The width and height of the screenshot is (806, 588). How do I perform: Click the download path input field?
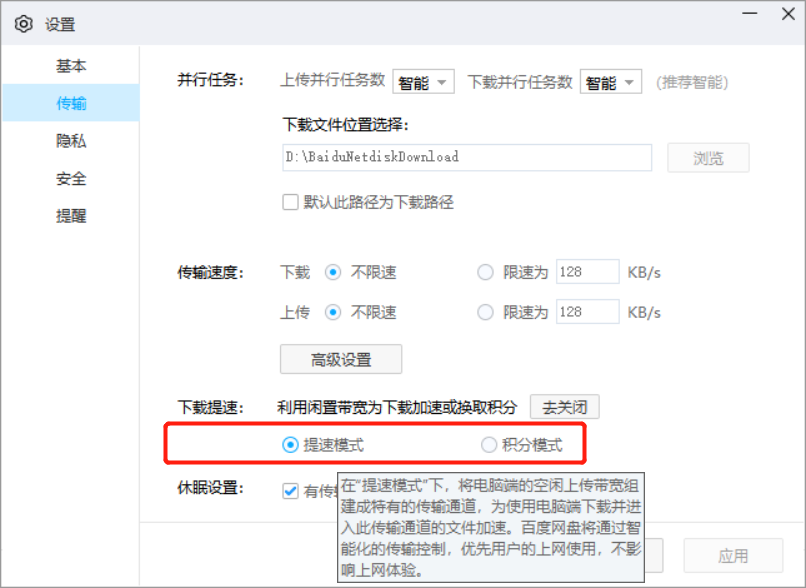(467, 157)
